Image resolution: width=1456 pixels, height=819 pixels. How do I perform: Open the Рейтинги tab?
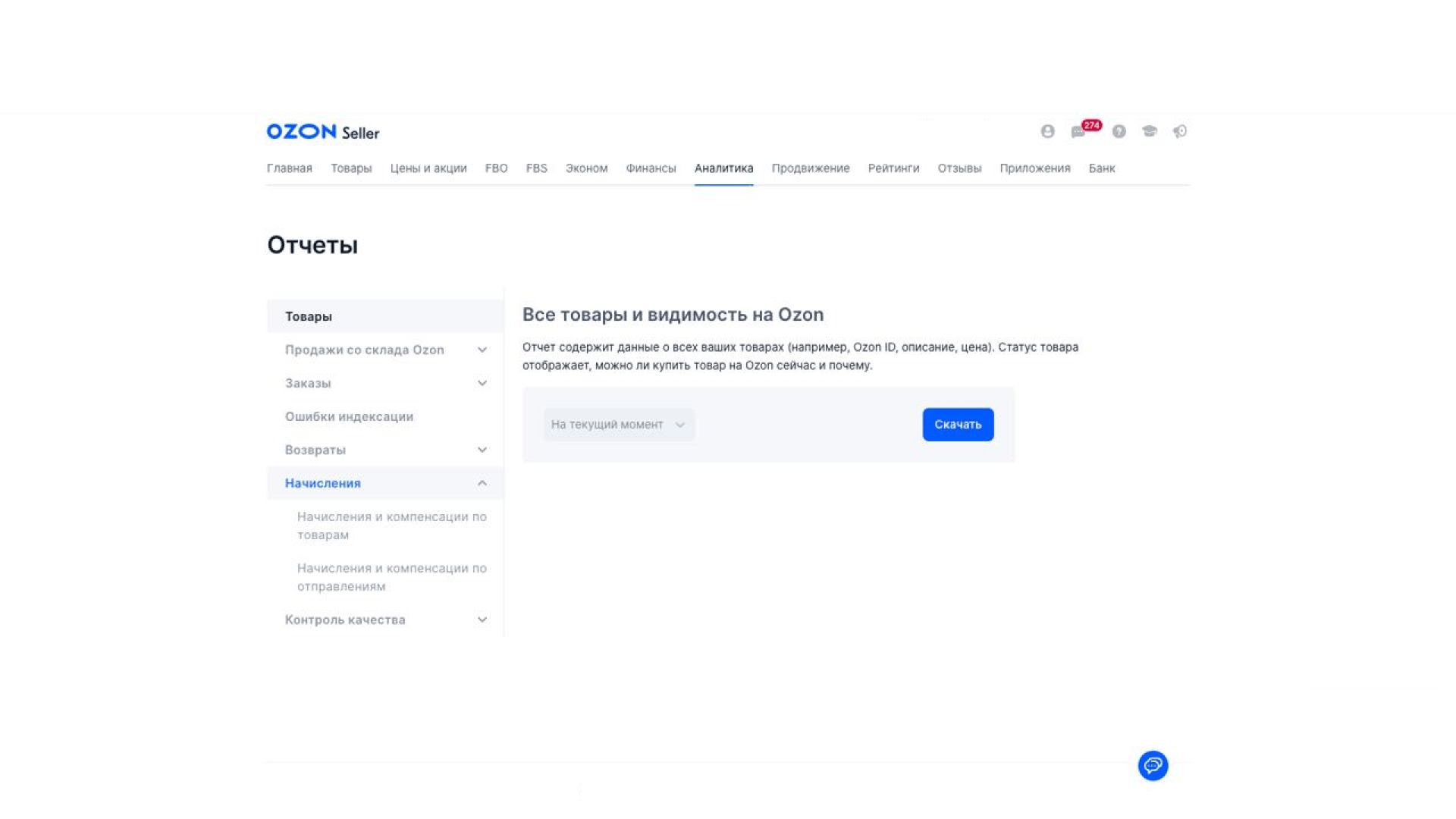coord(894,168)
